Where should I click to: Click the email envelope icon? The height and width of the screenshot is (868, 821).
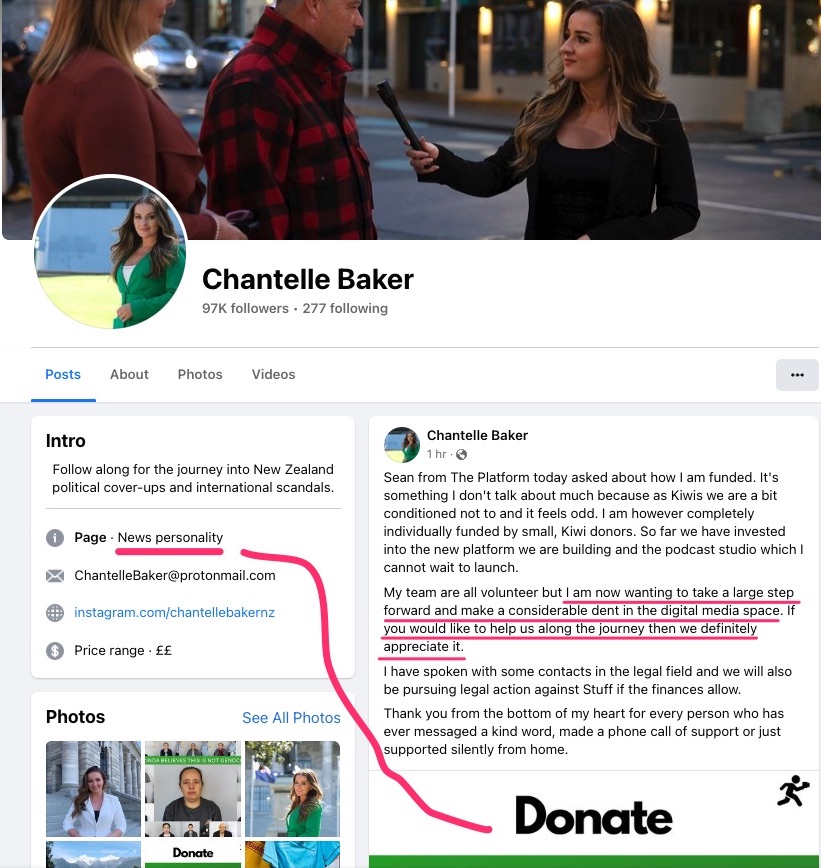(x=55, y=576)
